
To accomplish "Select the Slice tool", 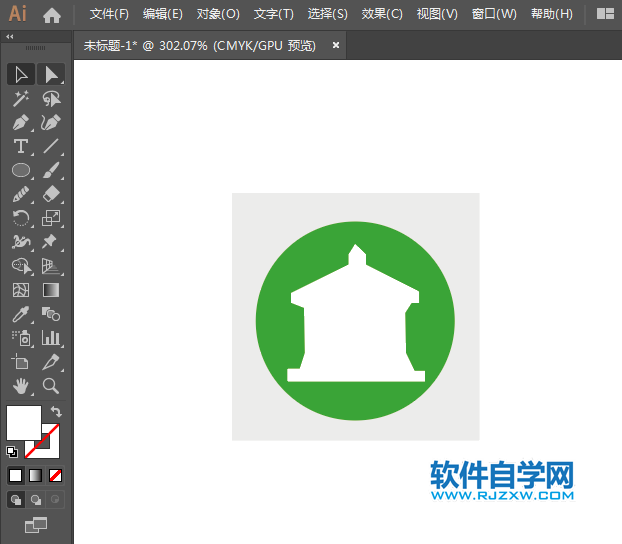I will (51, 362).
